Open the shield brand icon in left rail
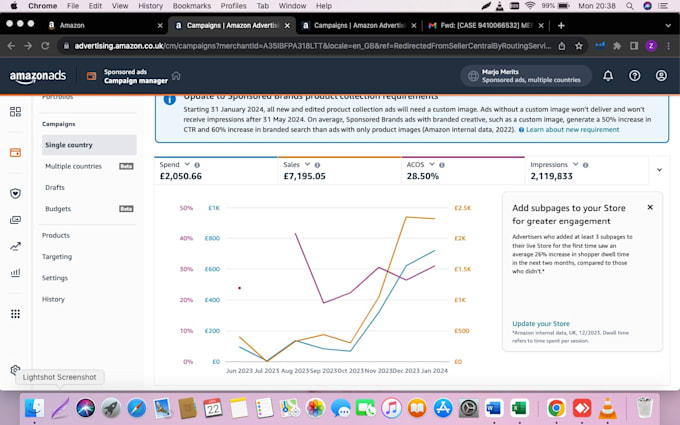 click(x=15, y=193)
